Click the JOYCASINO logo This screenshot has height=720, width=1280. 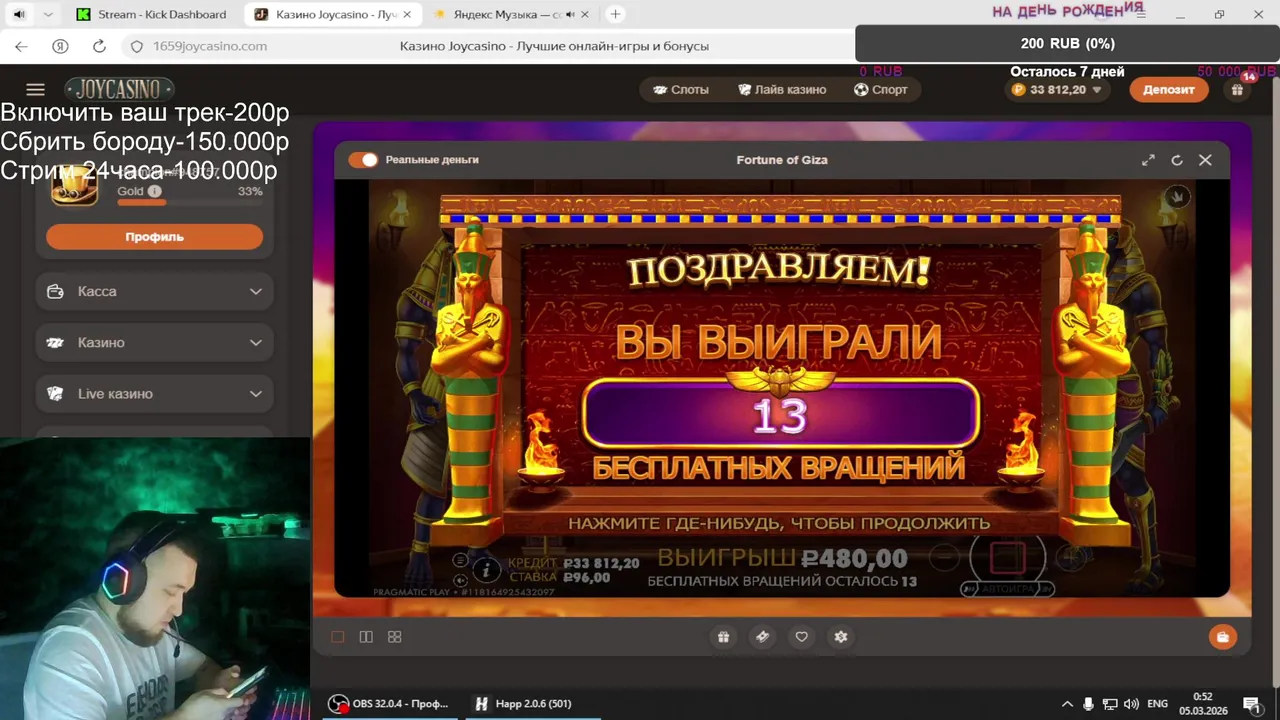pos(119,89)
